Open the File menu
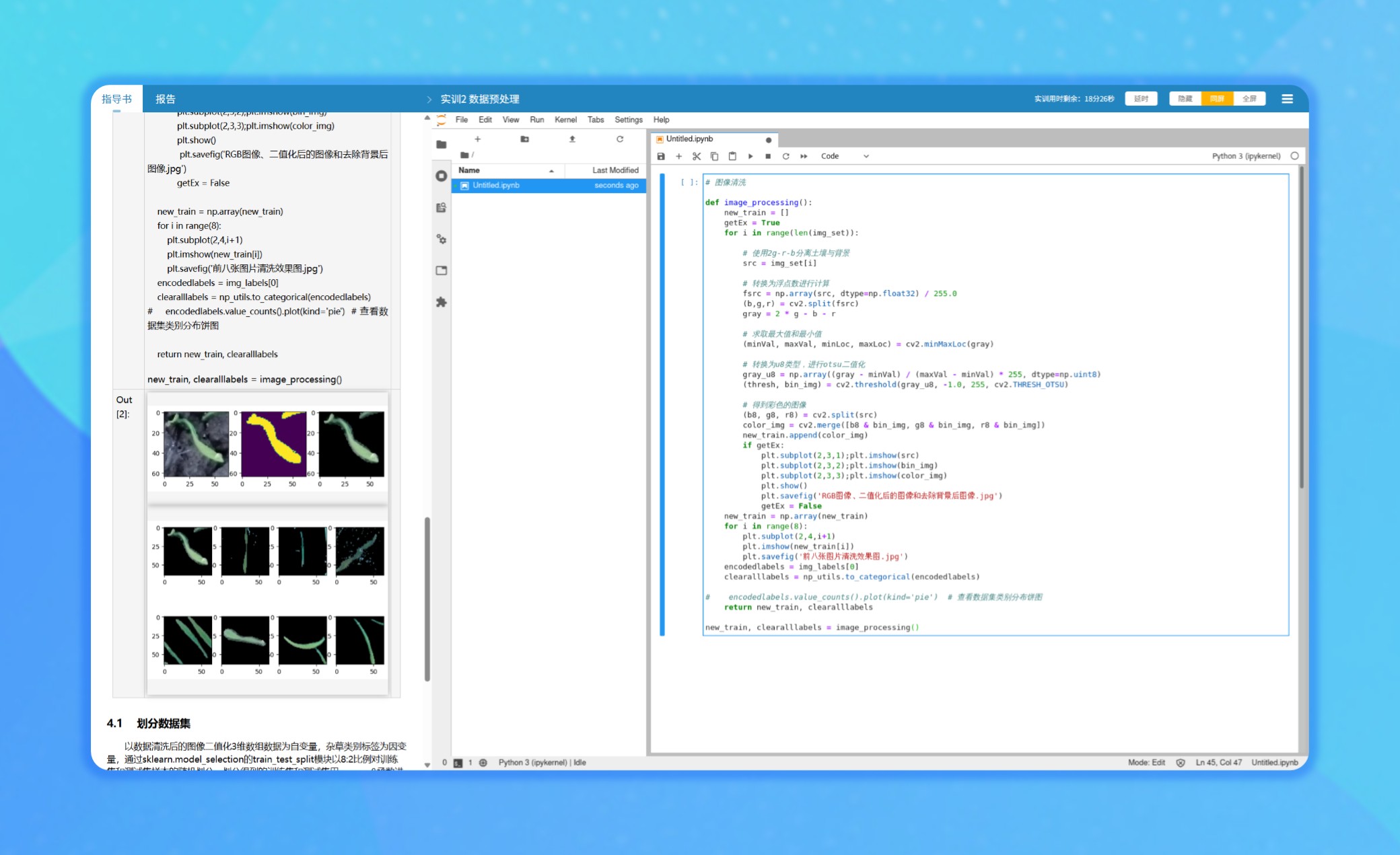 pos(462,120)
